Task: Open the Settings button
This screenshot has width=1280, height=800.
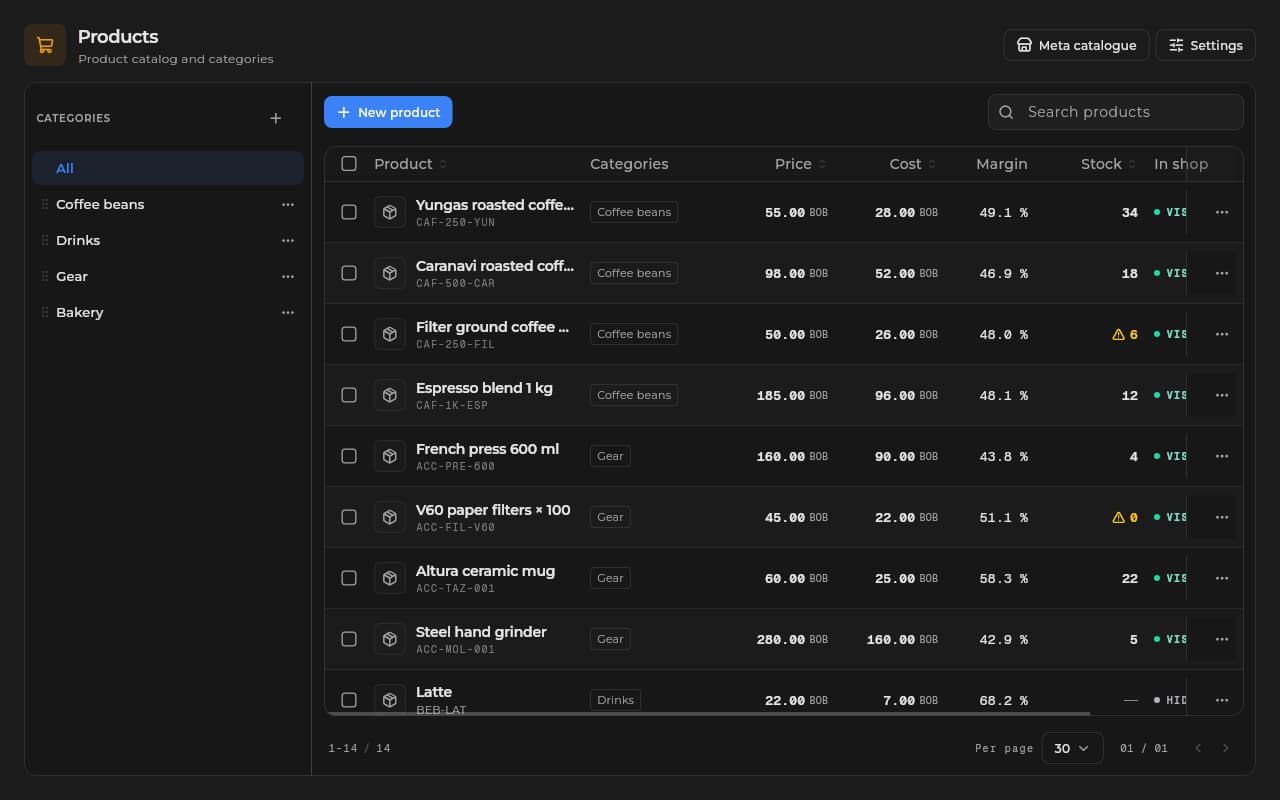Action: click(x=1205, y=45)
